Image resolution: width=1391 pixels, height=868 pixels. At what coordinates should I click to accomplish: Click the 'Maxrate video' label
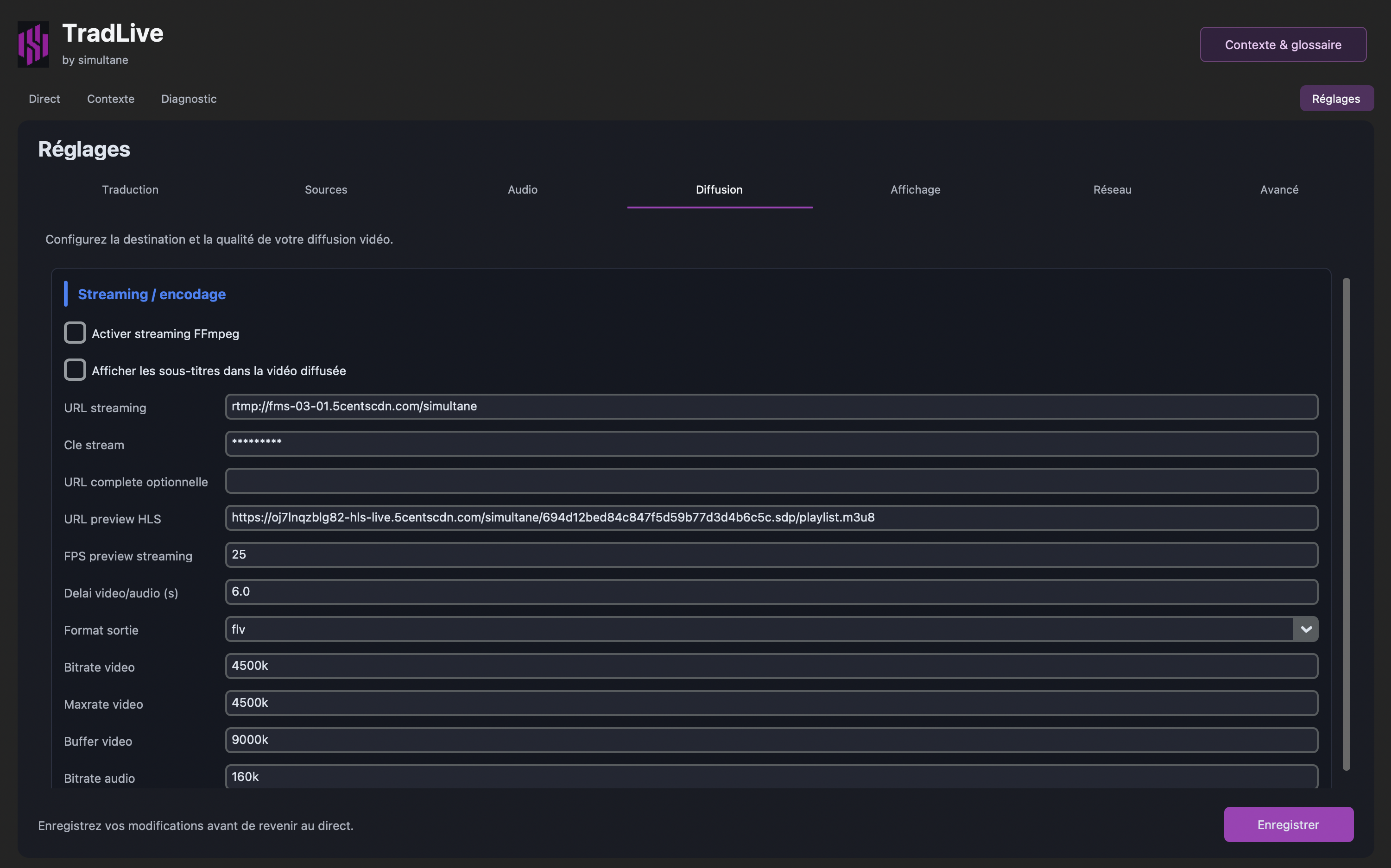point(103,704)
